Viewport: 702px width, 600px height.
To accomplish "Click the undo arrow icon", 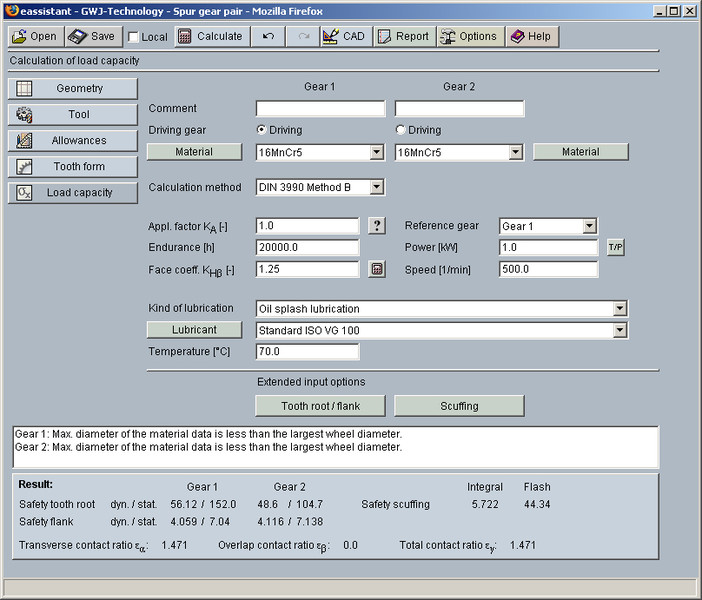I will pos(268,36).
